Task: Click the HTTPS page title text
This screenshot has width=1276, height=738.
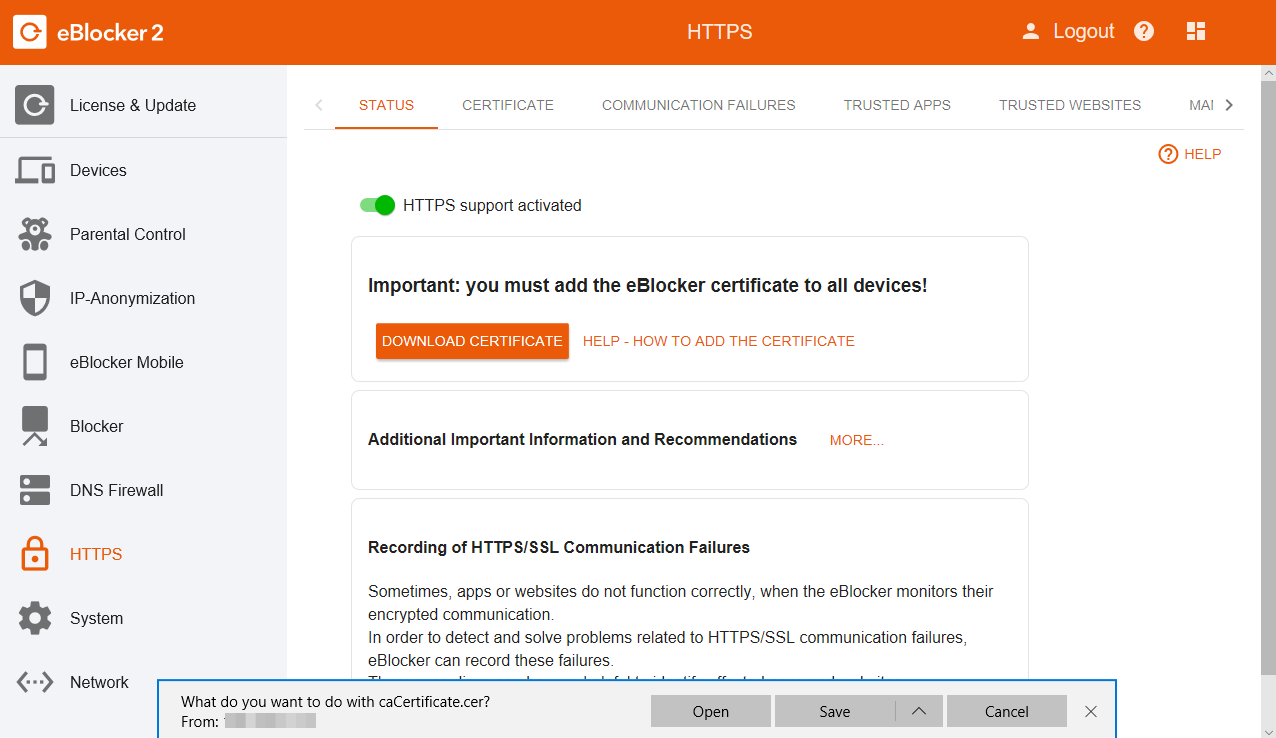Action: [x=720, y=32]
